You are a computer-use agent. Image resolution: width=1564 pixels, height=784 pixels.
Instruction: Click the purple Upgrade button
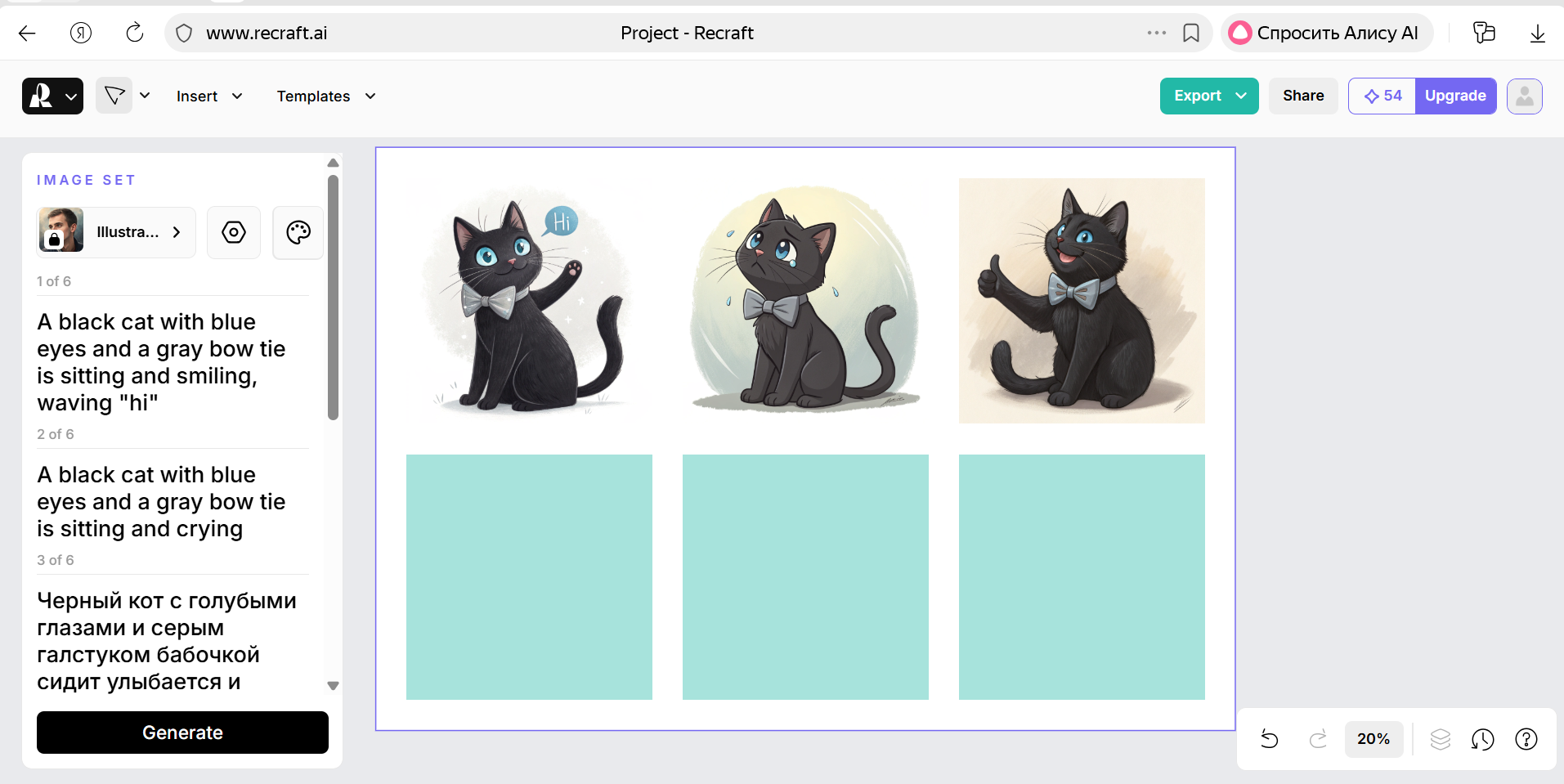[x=1455, y=96]
